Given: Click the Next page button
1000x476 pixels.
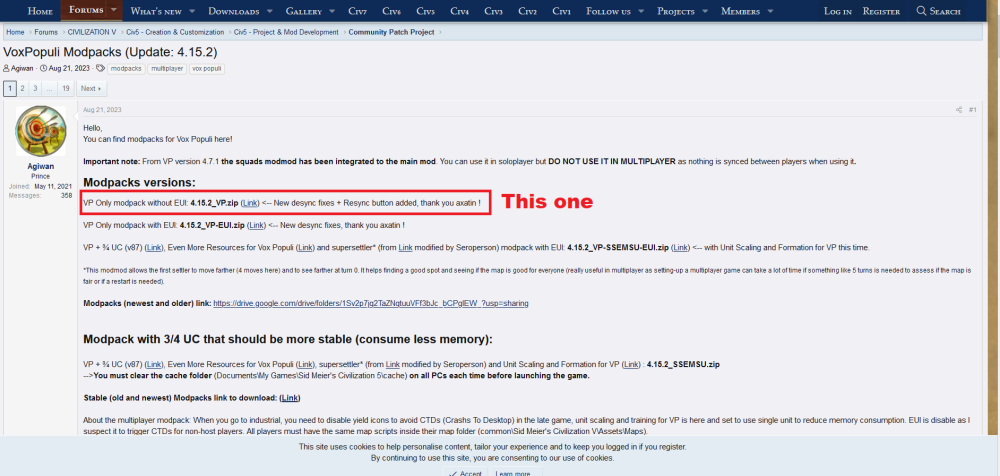Looking at the screenshot, I should coord(91,89).
